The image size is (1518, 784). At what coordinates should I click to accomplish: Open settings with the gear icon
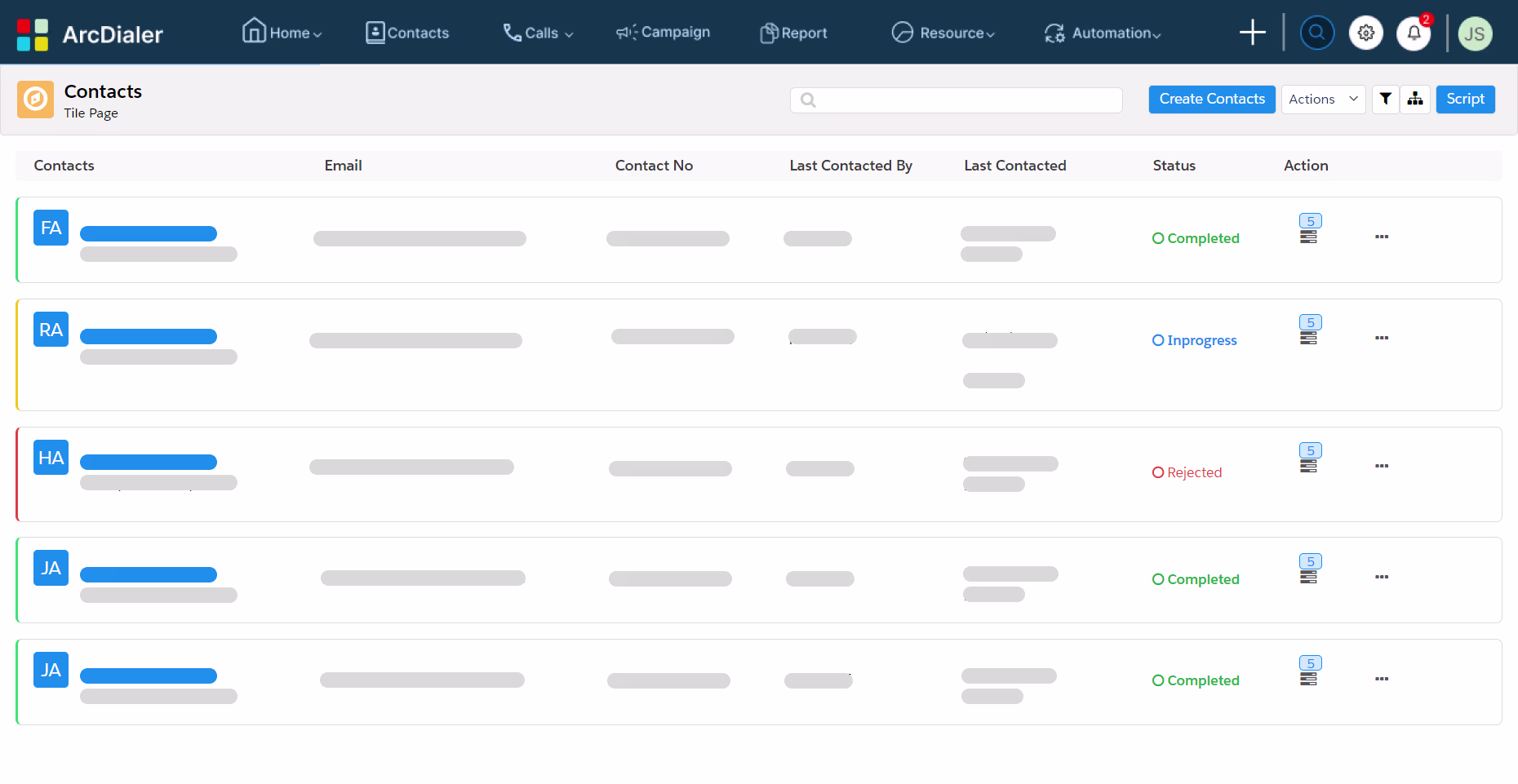(1366, 33)
